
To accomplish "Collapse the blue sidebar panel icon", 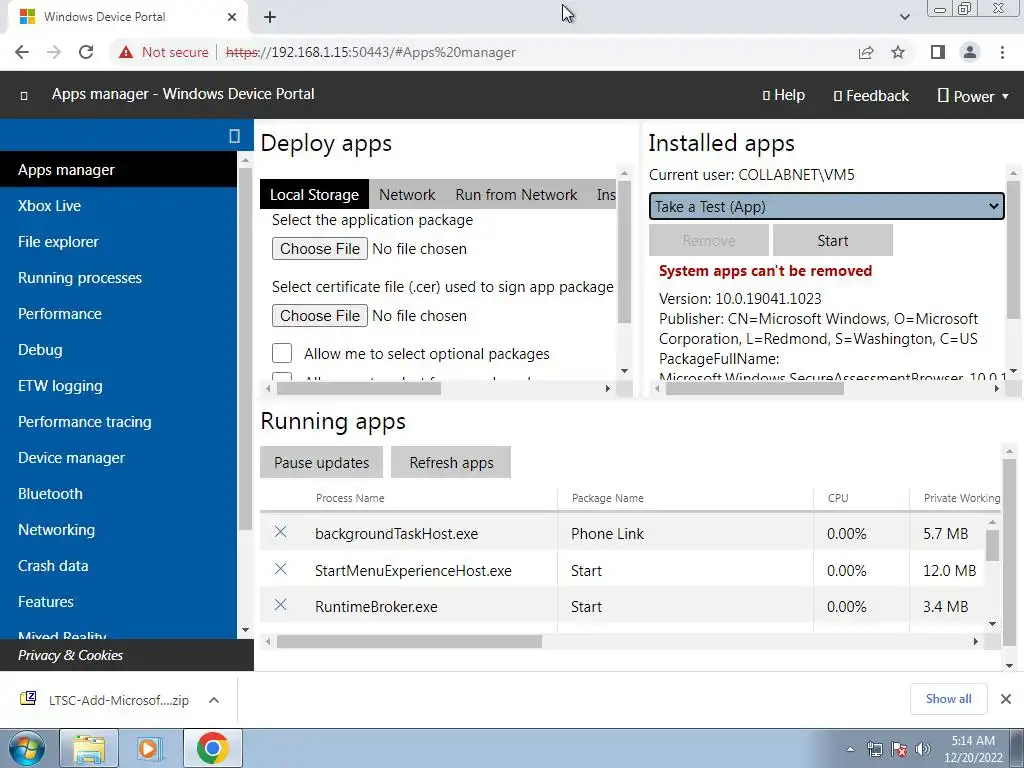I will click(x=234, y=136).
